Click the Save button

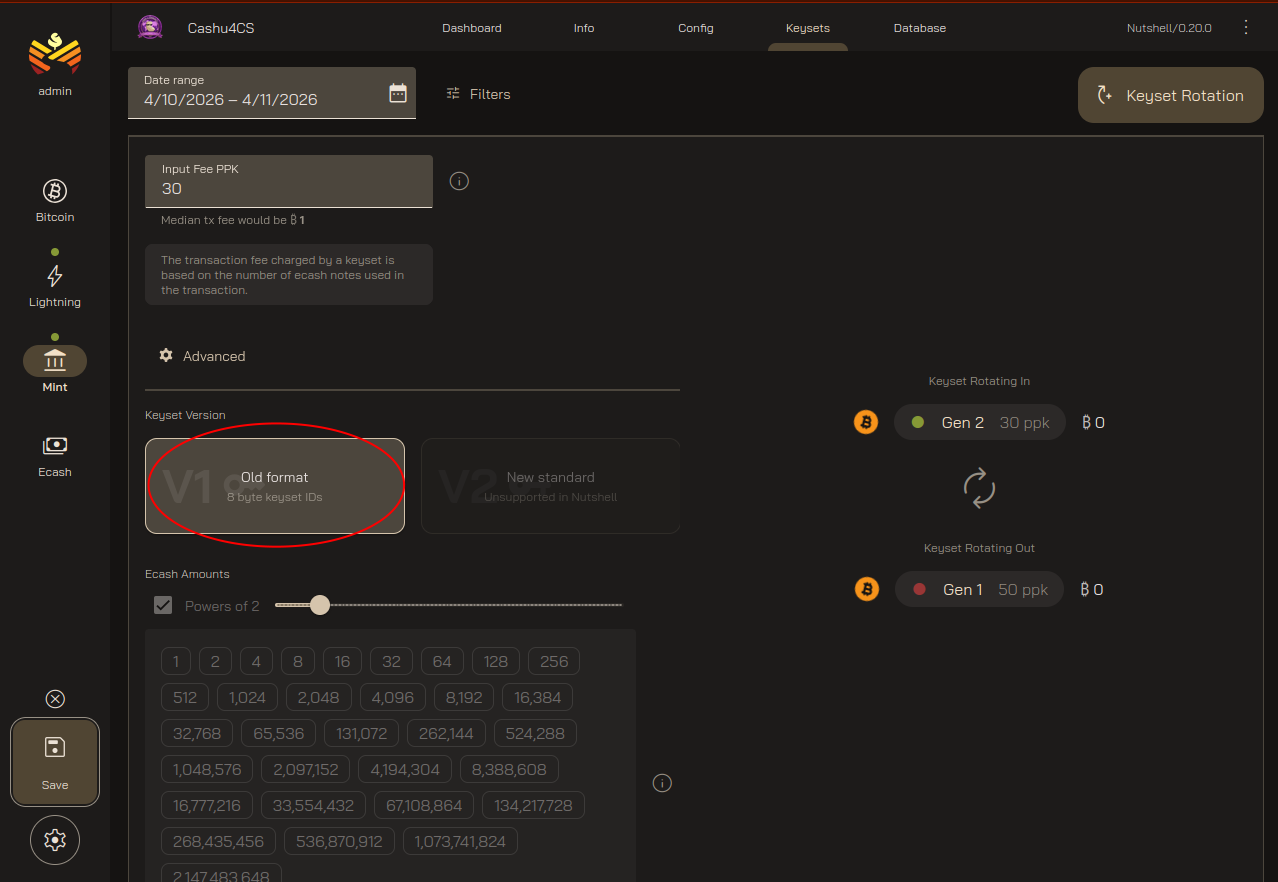(55, 762)
